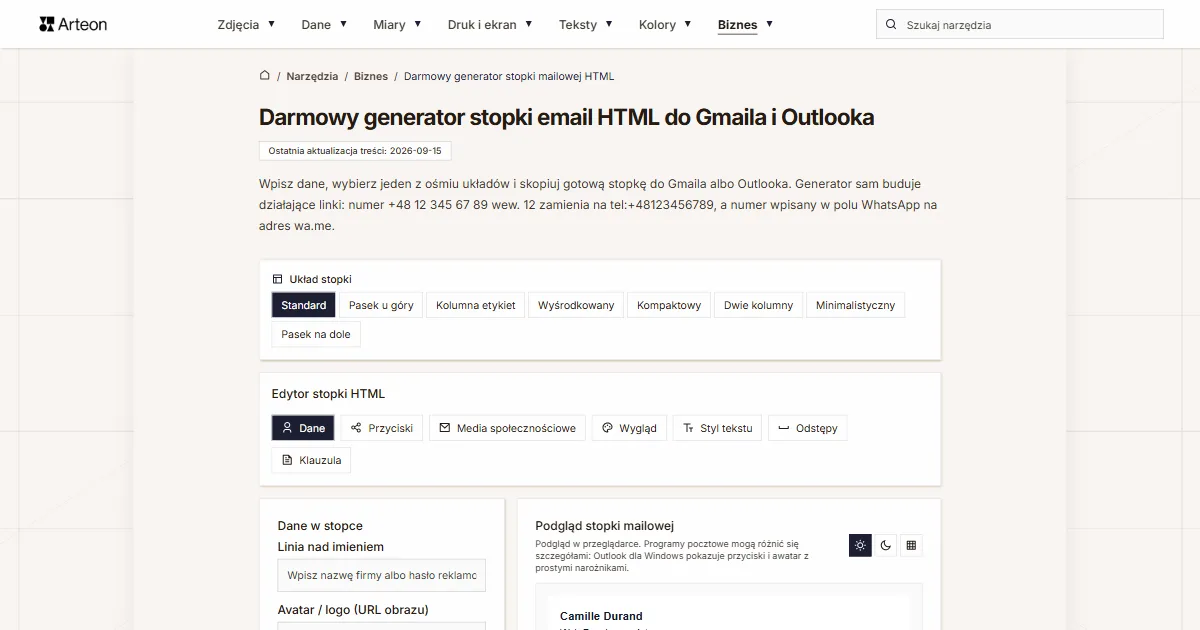Open the Druk i ekran dropdown menu
The width and height of the screenshot is (1200, 630).
pos(490,24)
